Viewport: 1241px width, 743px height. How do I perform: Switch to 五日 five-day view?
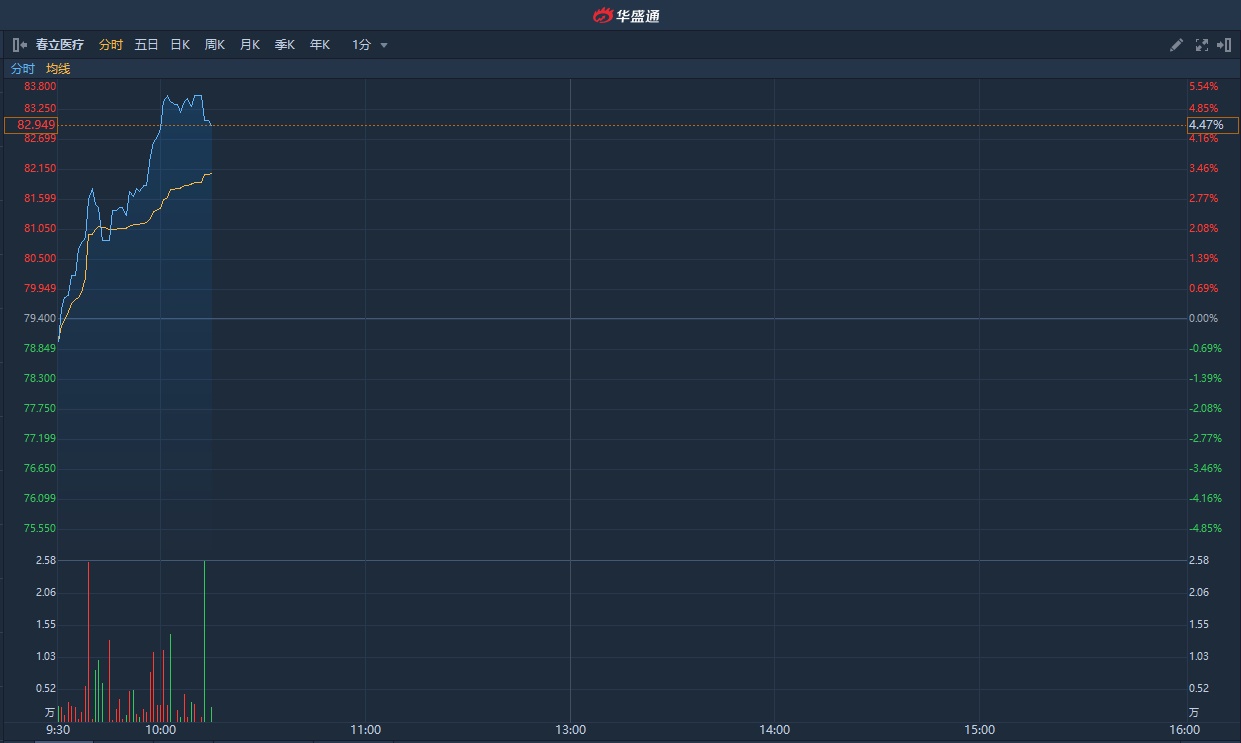coord(146,45)
